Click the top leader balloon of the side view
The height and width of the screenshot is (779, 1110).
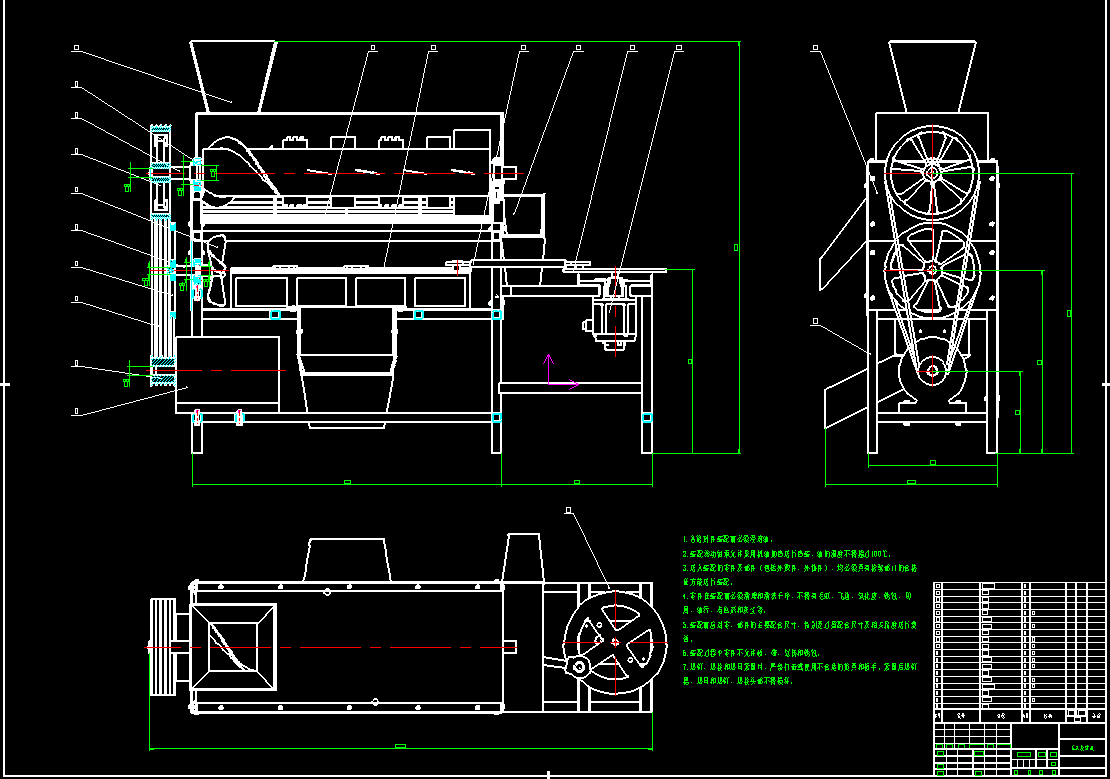[x=816, y=48]
